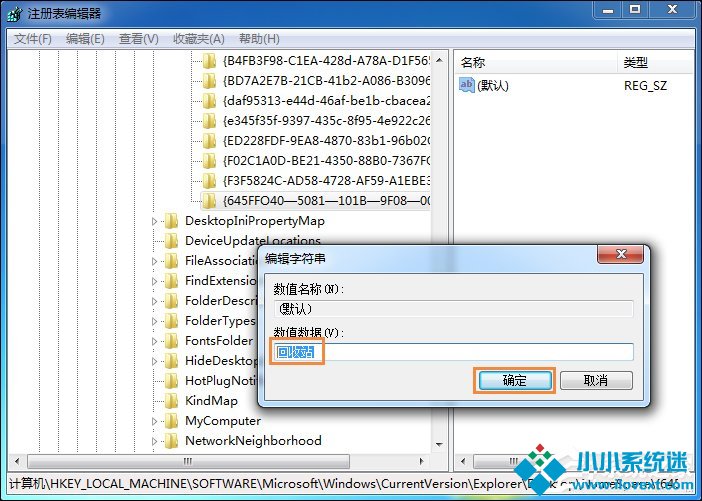Expand the FontsFolder key
Viewport: 702px width, 501px height.
154,341
